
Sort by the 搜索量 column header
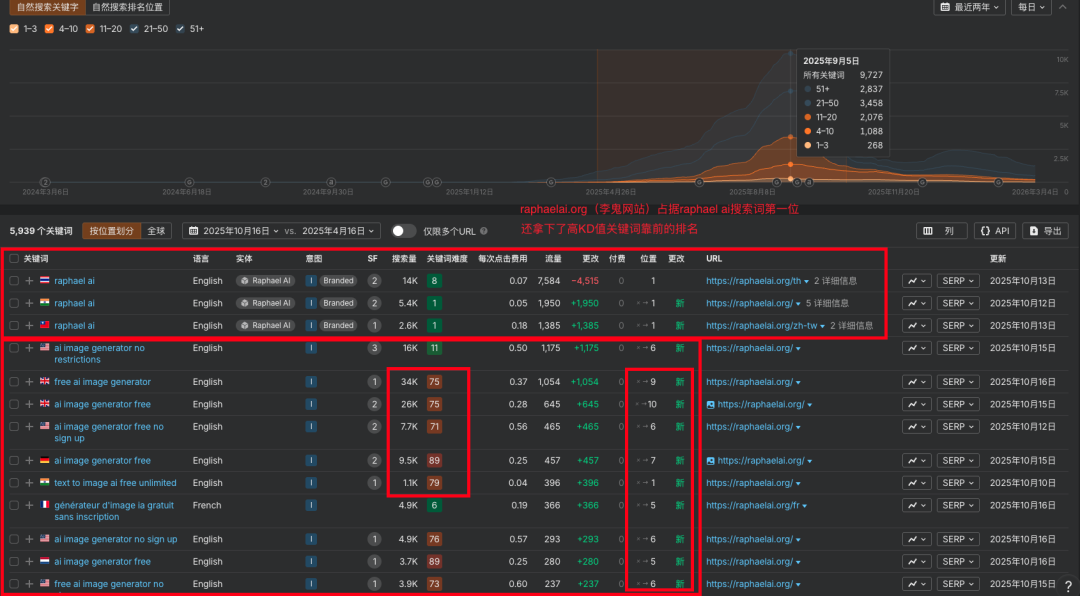(x=404, y=258)
